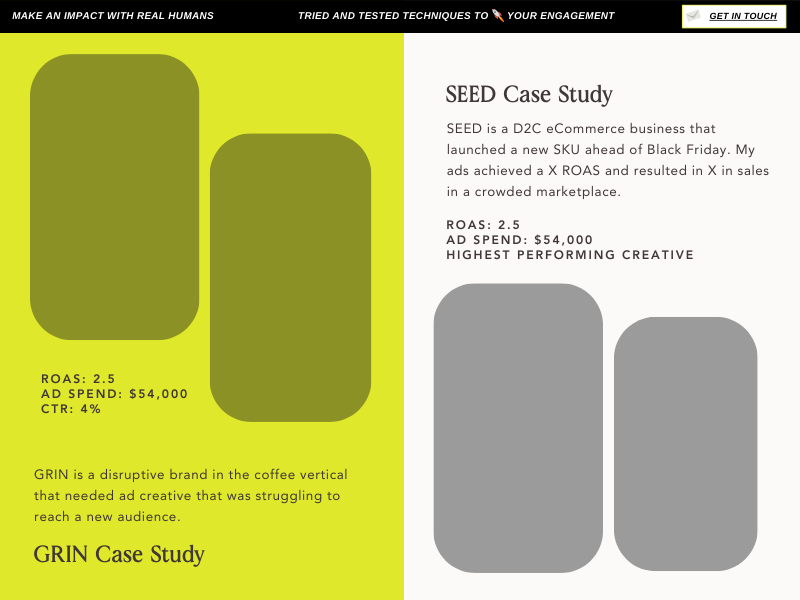Click the SEED D2C eCommerce description paragraph

[608, 160]
